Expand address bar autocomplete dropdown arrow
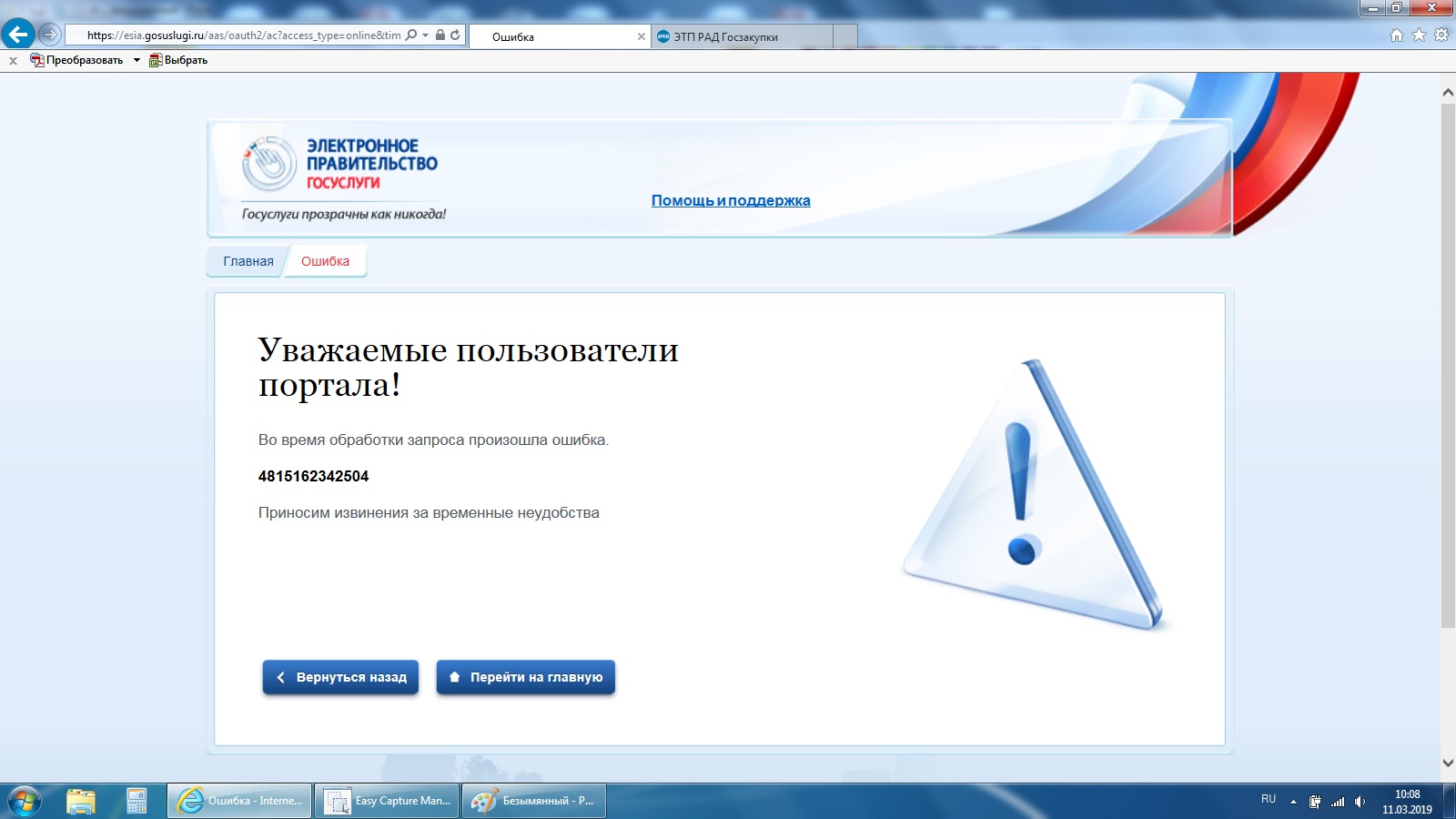The width and height of the screenshot is (1456, 819). pyautogui.click(x=425, y=35)
